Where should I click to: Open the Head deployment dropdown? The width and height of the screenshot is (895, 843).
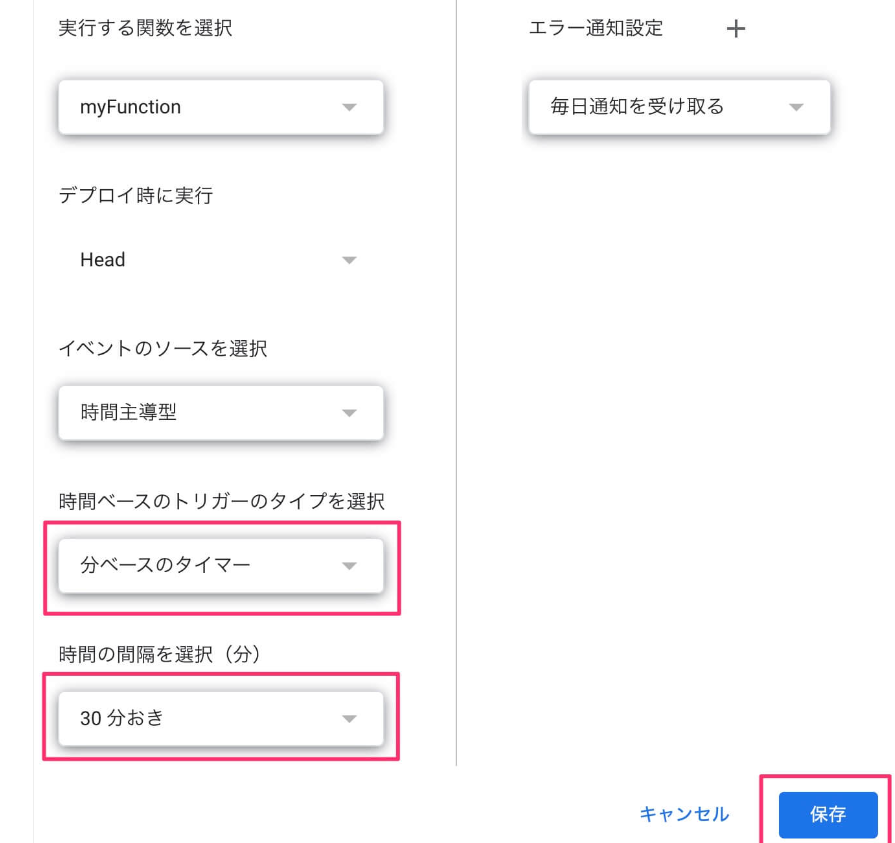[x=221, y=260]
